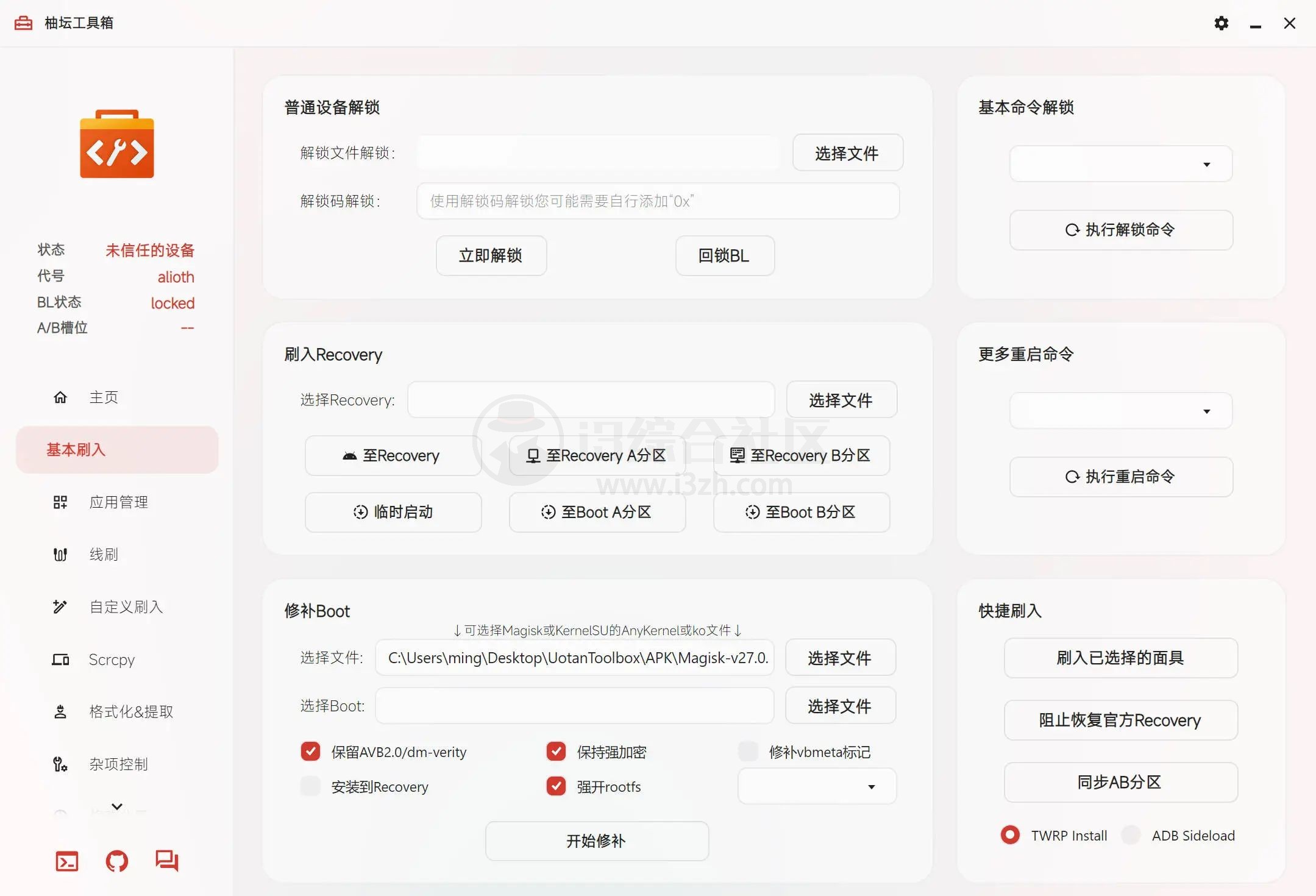The height and width of the screenshot is (896, 1316).
Task: Click the home icon beside 主页
Action: [60, 397]
